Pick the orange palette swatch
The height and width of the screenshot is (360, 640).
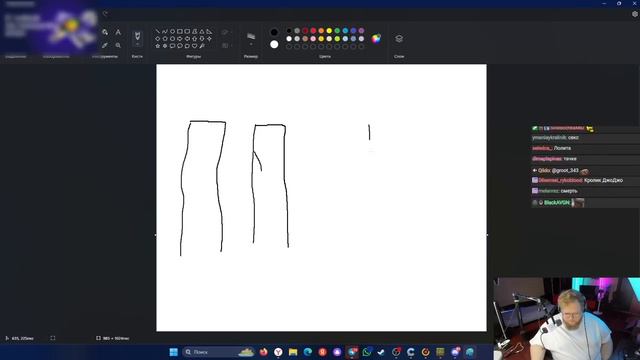(321, 31)
